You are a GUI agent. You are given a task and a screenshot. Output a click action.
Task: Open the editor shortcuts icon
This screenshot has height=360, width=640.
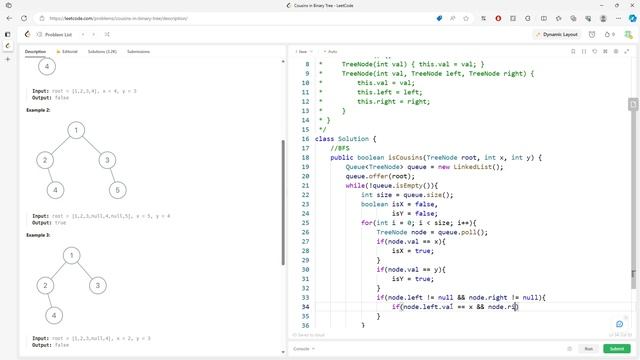tap(605, 51)
